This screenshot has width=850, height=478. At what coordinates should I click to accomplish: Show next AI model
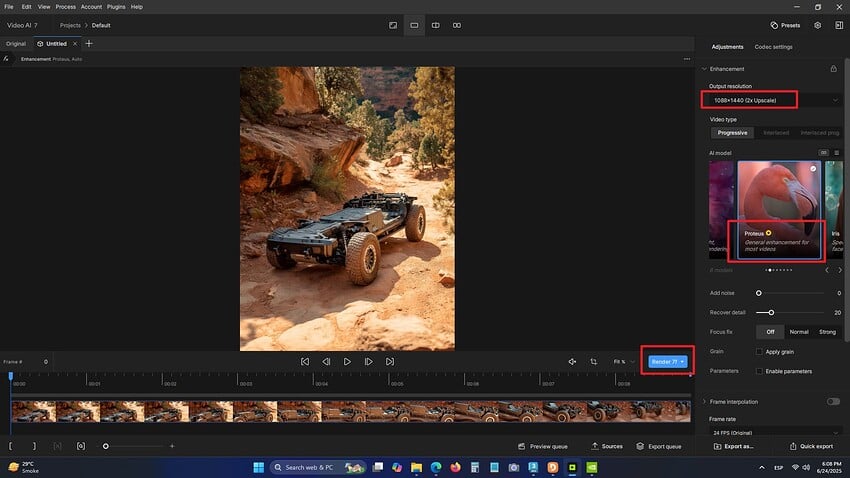840,270
